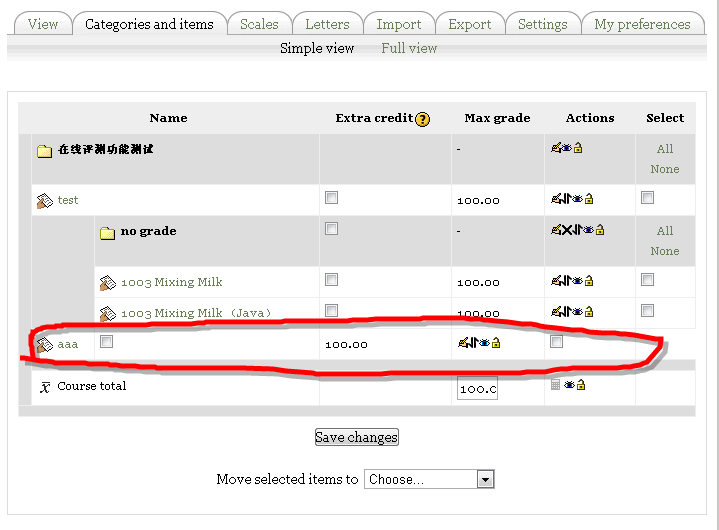Select the Simple view sub-tab
Viewport: 719px width, 530px height.
[x=317, y=48]
